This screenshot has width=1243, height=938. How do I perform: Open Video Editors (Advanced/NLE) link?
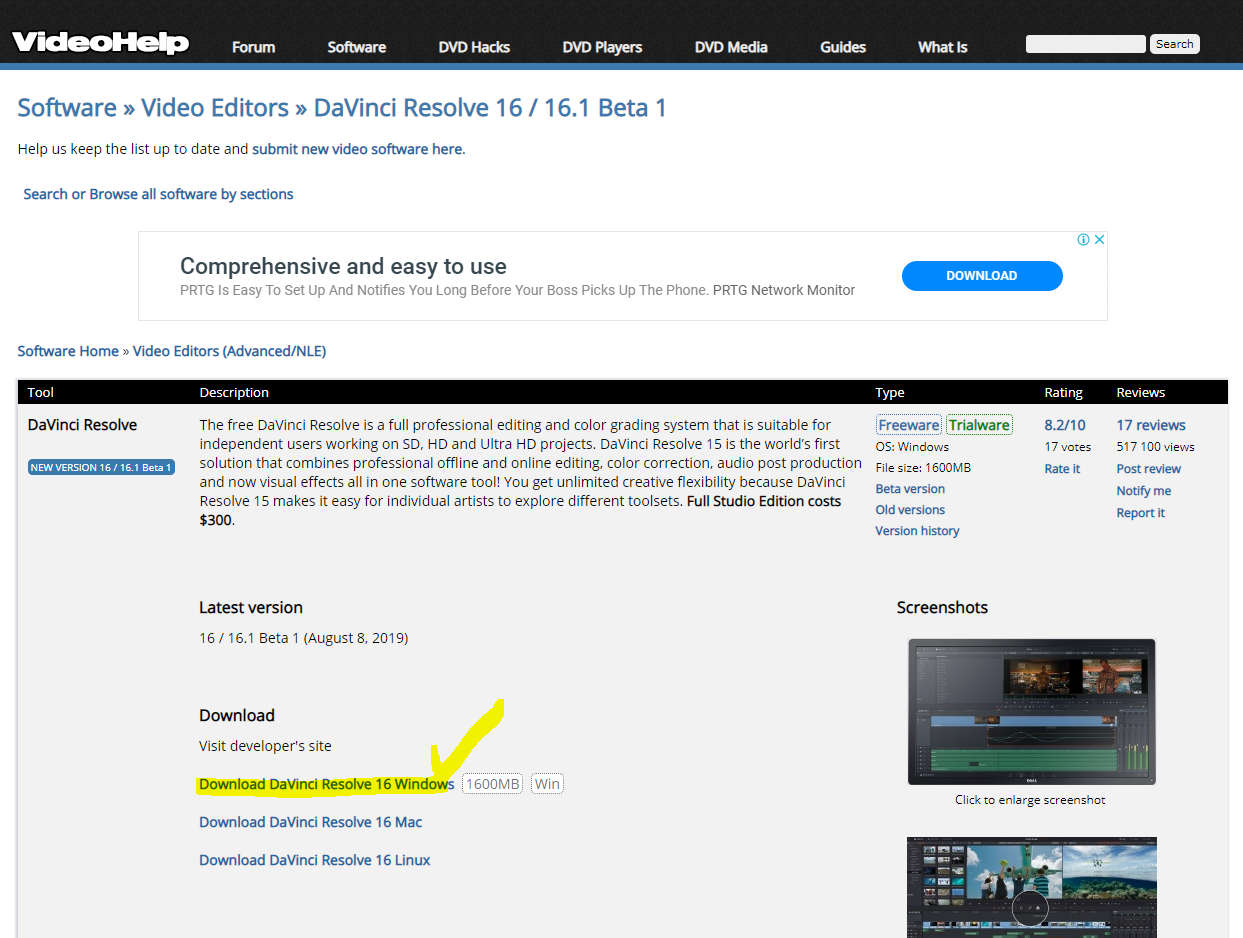coord(230,351)
